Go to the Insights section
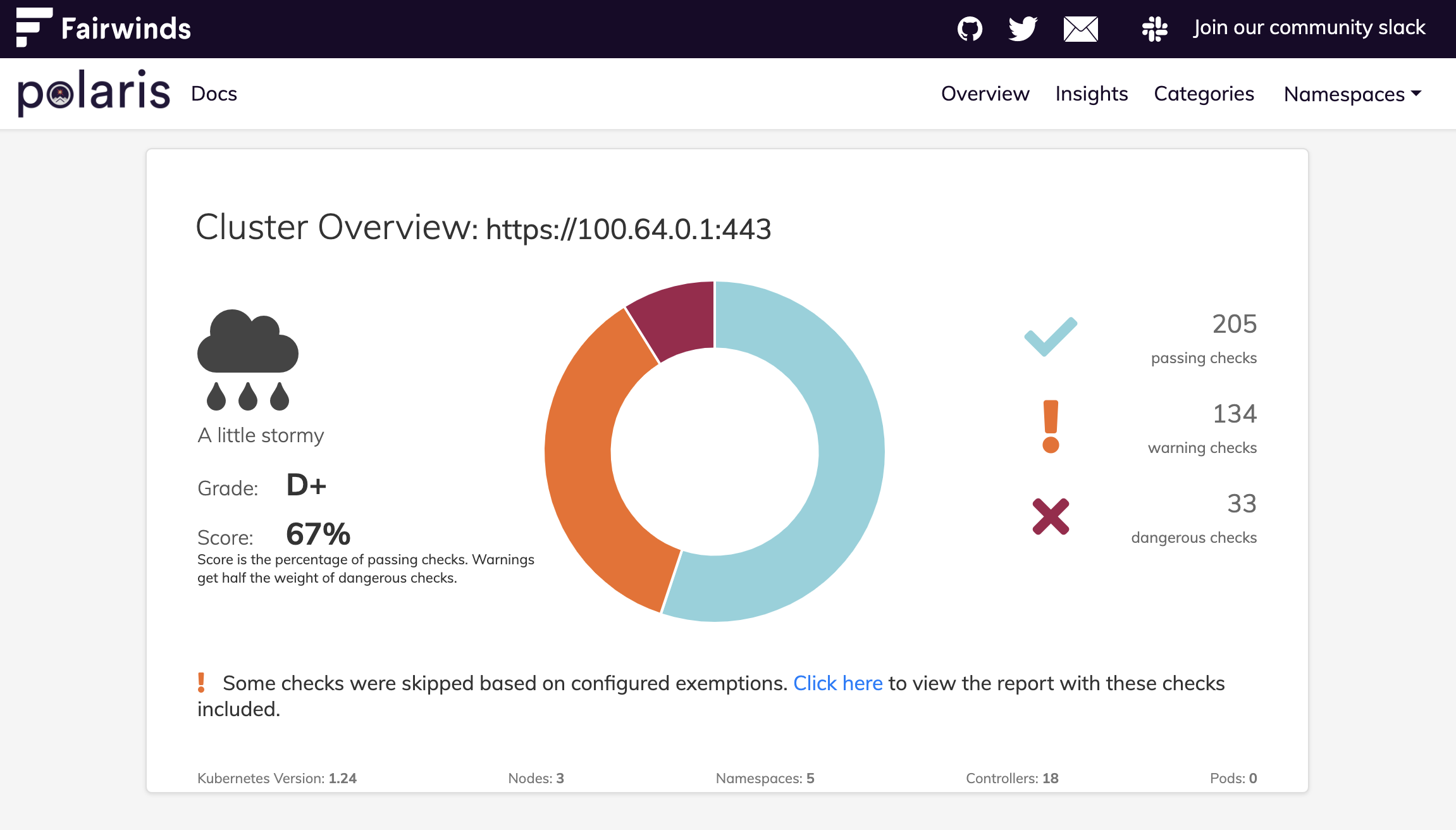1456x830 pixels. click(x=1091, y=94)
